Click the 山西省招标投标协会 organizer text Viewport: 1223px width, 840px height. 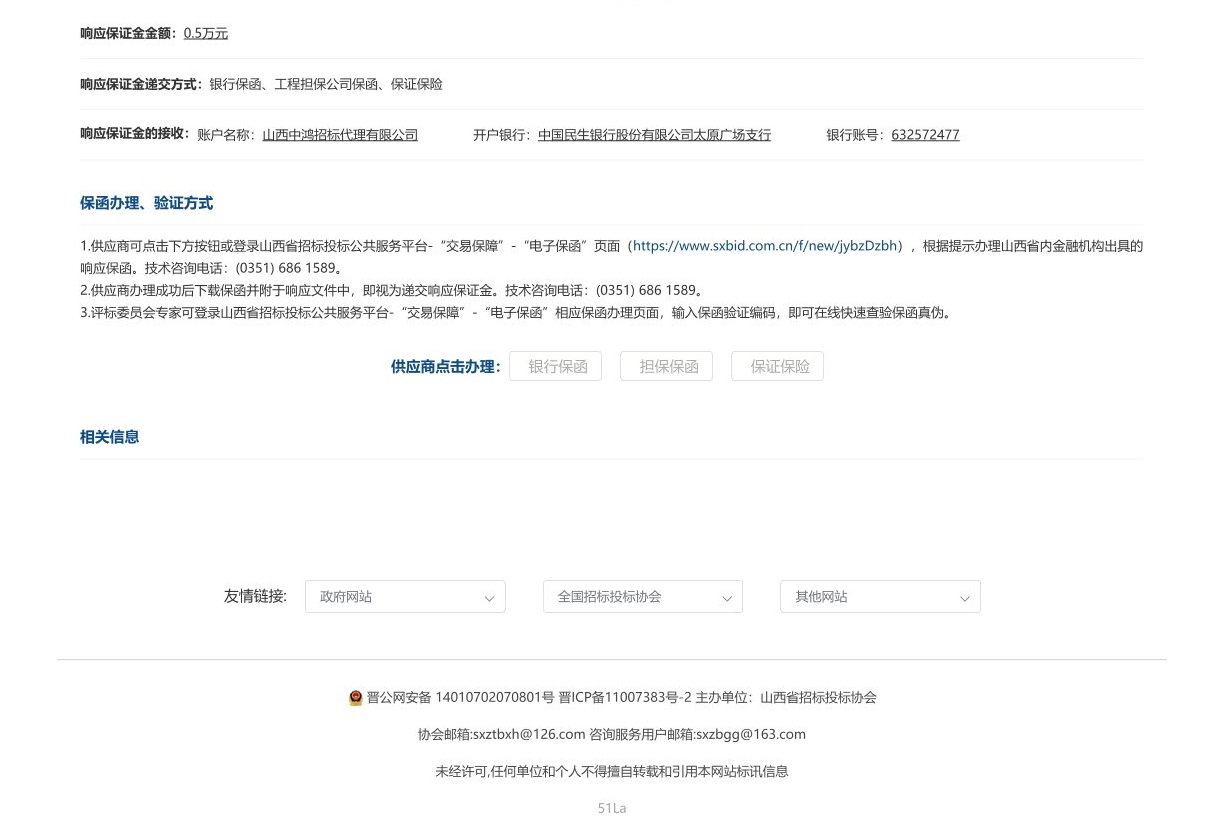pos(818,698)
